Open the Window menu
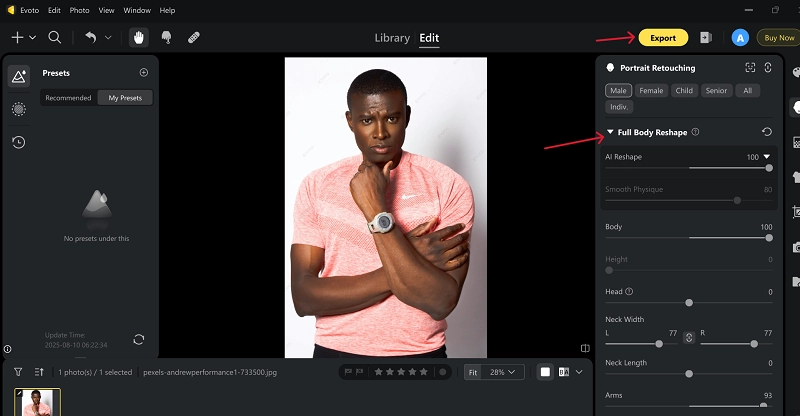 coord(137,10)
